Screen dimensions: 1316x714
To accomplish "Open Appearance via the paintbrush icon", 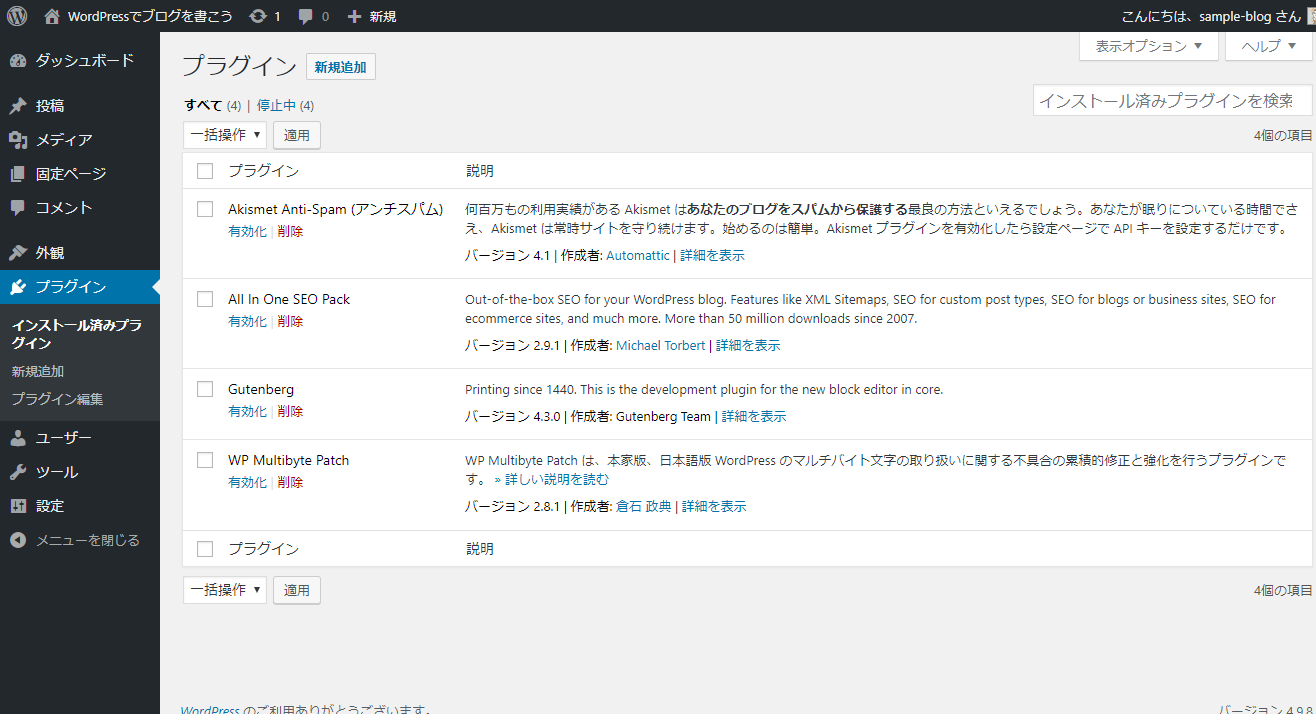I will (18, 253).
